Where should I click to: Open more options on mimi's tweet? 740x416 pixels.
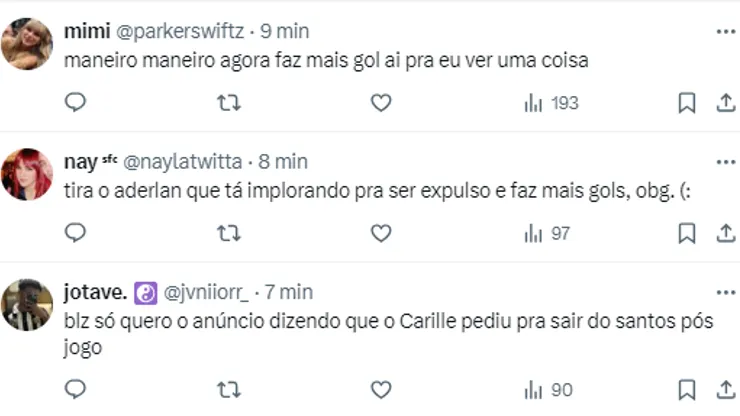coord(726,32)
